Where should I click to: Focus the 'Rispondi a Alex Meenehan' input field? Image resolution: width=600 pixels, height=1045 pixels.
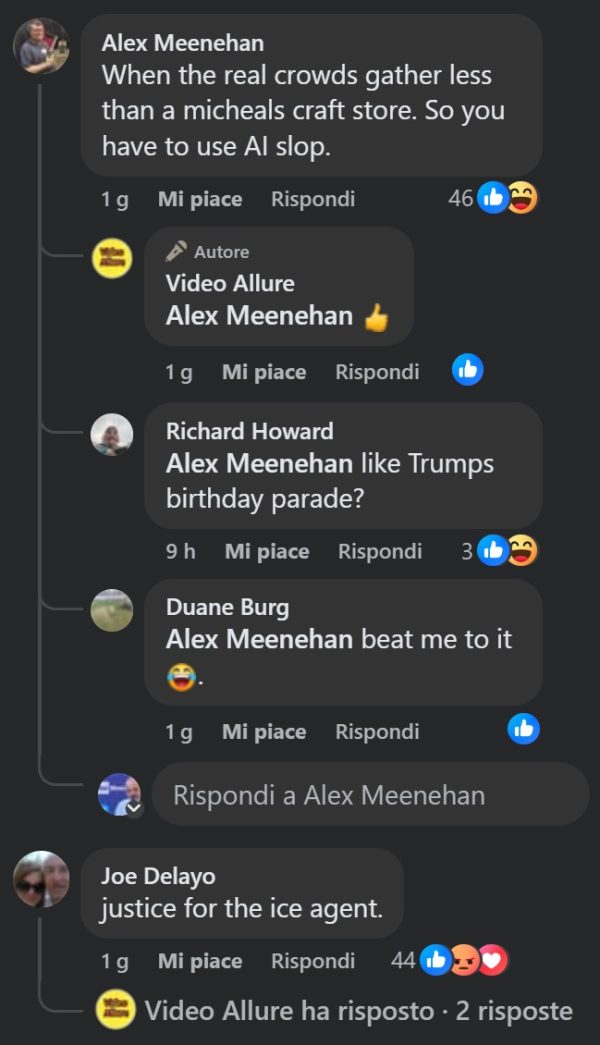click(371, 795)
